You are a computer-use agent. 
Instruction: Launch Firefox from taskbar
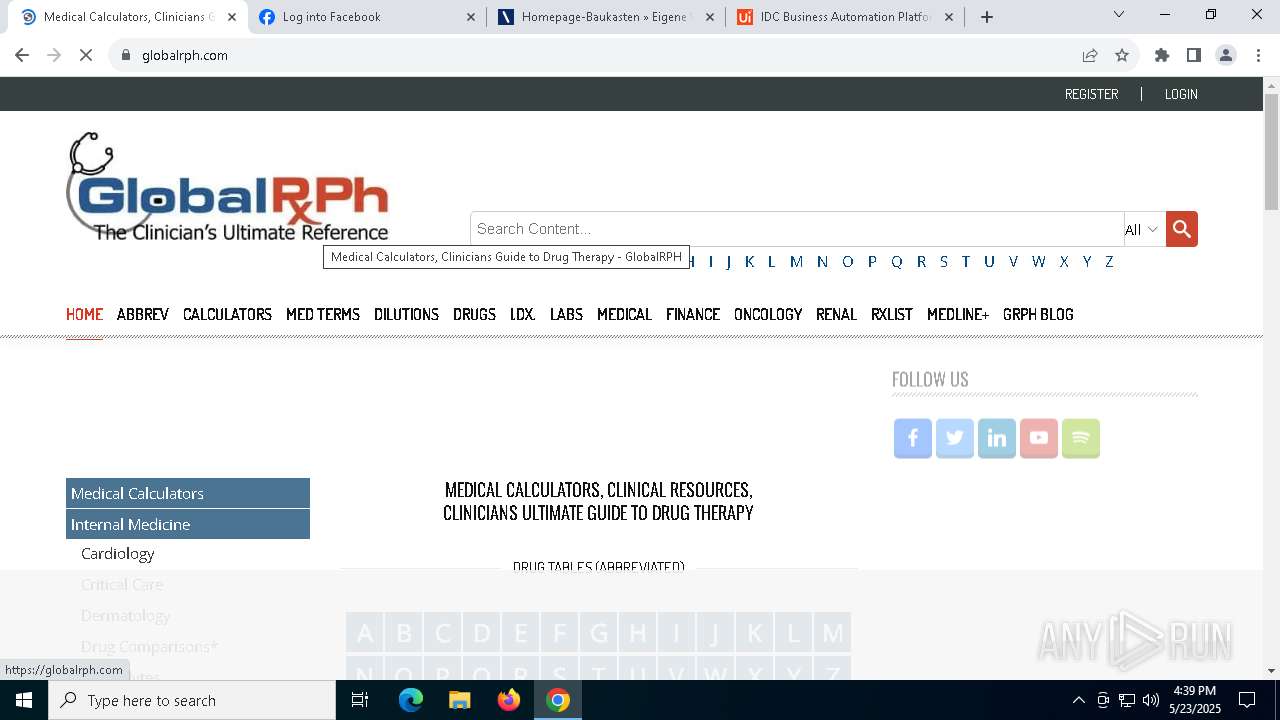point(509,700)
